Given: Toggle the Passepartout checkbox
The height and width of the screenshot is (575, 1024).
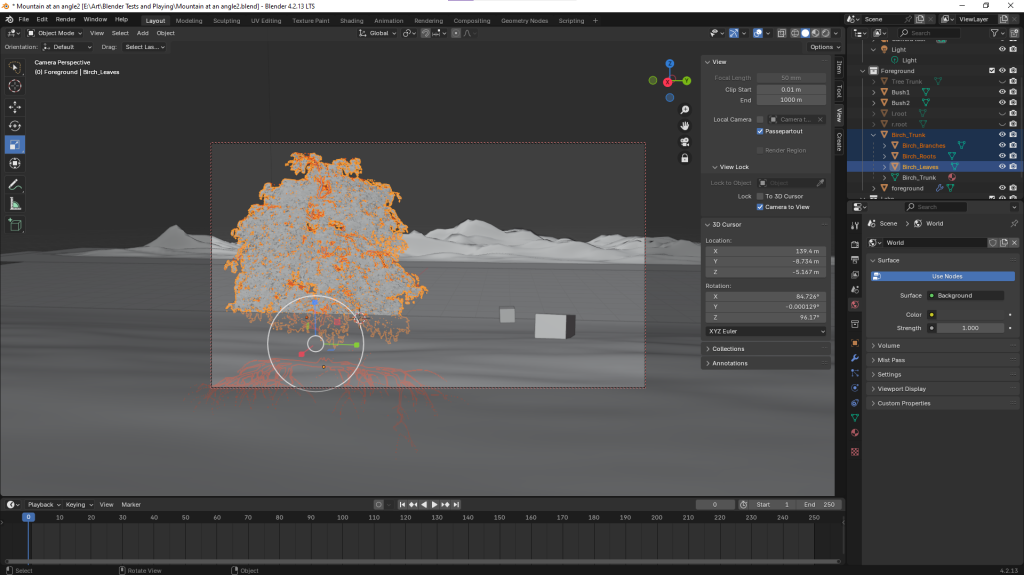Looking at the screenshot, I should click(x=760, y=131).
